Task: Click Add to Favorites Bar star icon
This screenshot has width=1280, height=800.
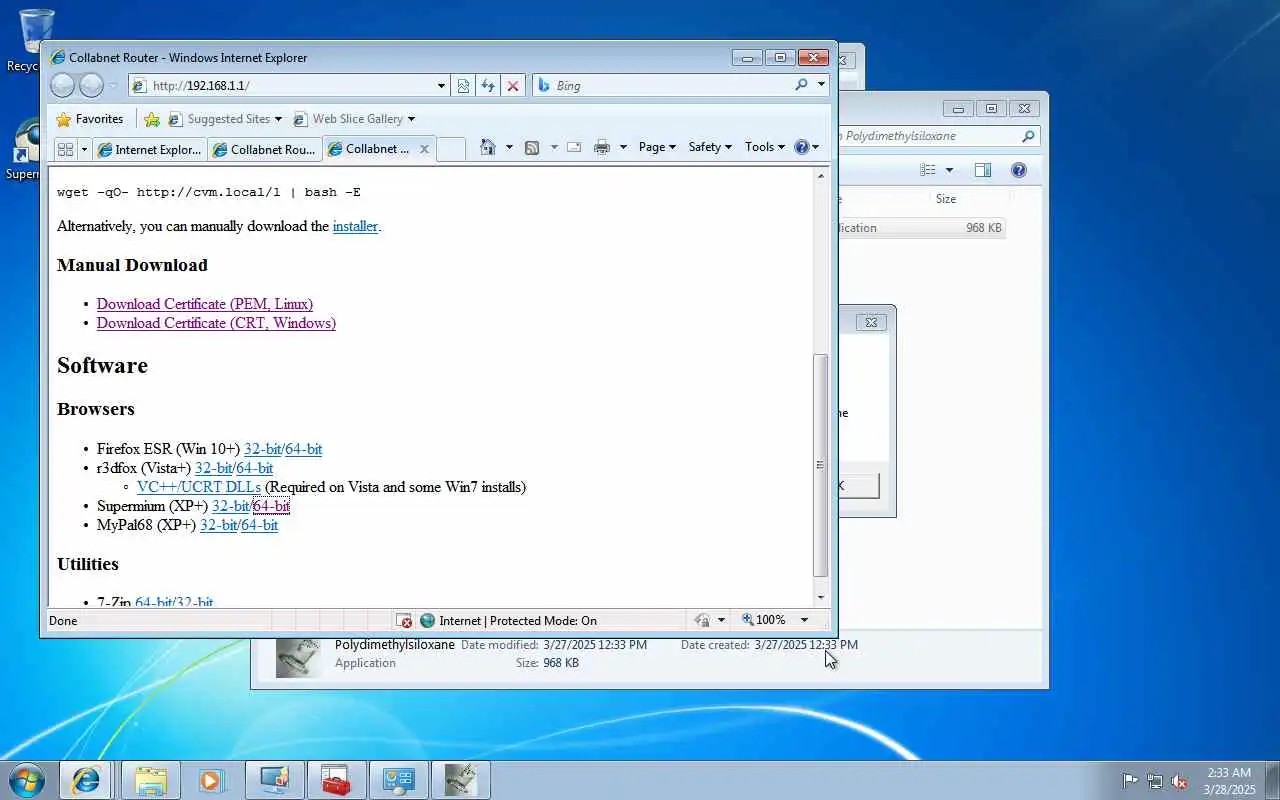Action: 152,119
